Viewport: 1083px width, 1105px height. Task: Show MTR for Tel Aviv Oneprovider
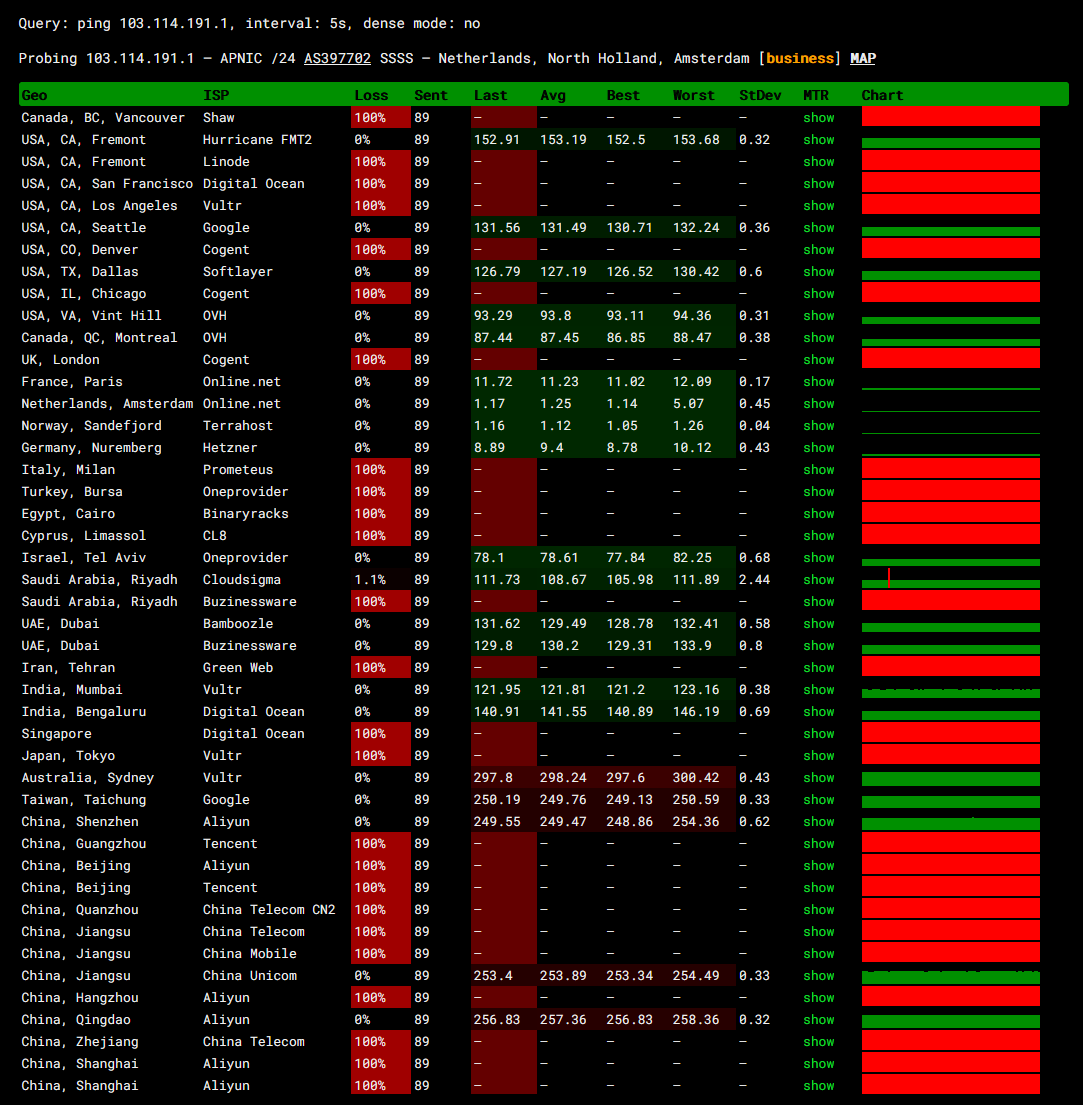pyautogui.click(x=818, y=557)
